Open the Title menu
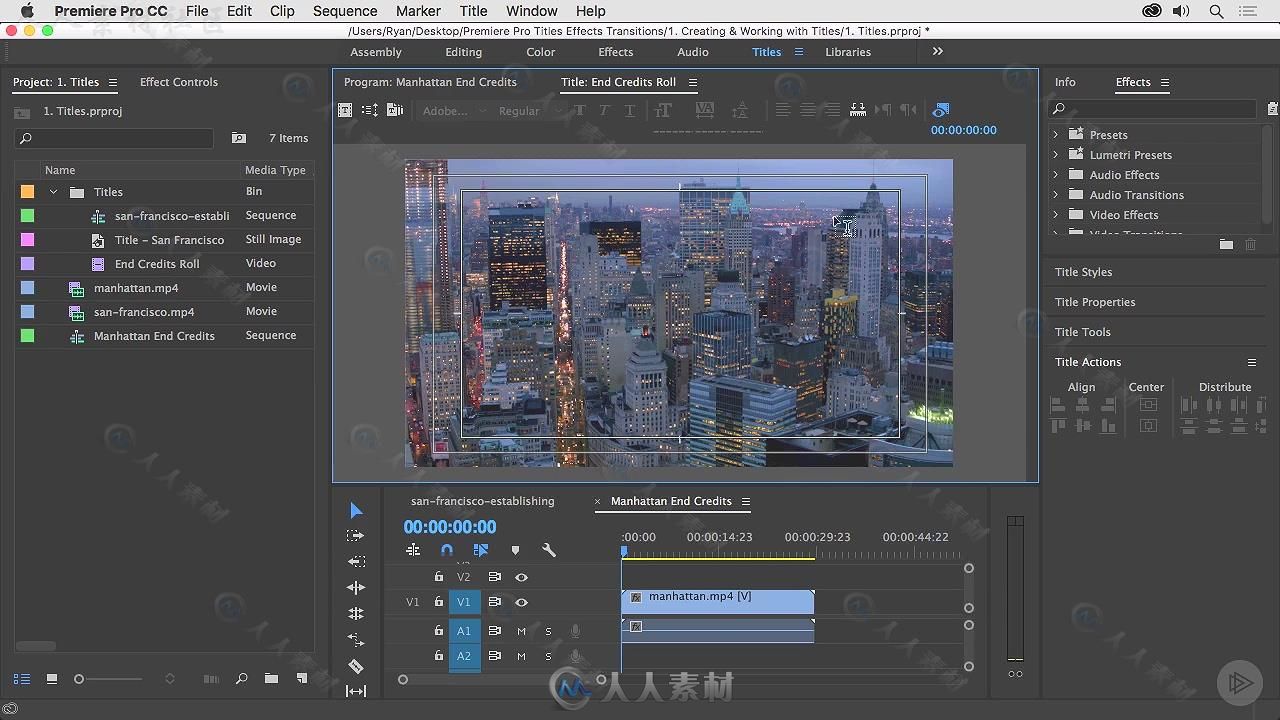 (473, 11)
